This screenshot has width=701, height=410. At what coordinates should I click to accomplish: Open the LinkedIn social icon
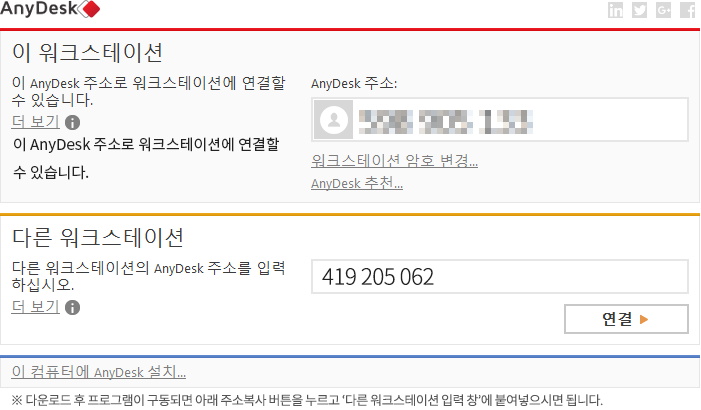[x=615, y=10]
